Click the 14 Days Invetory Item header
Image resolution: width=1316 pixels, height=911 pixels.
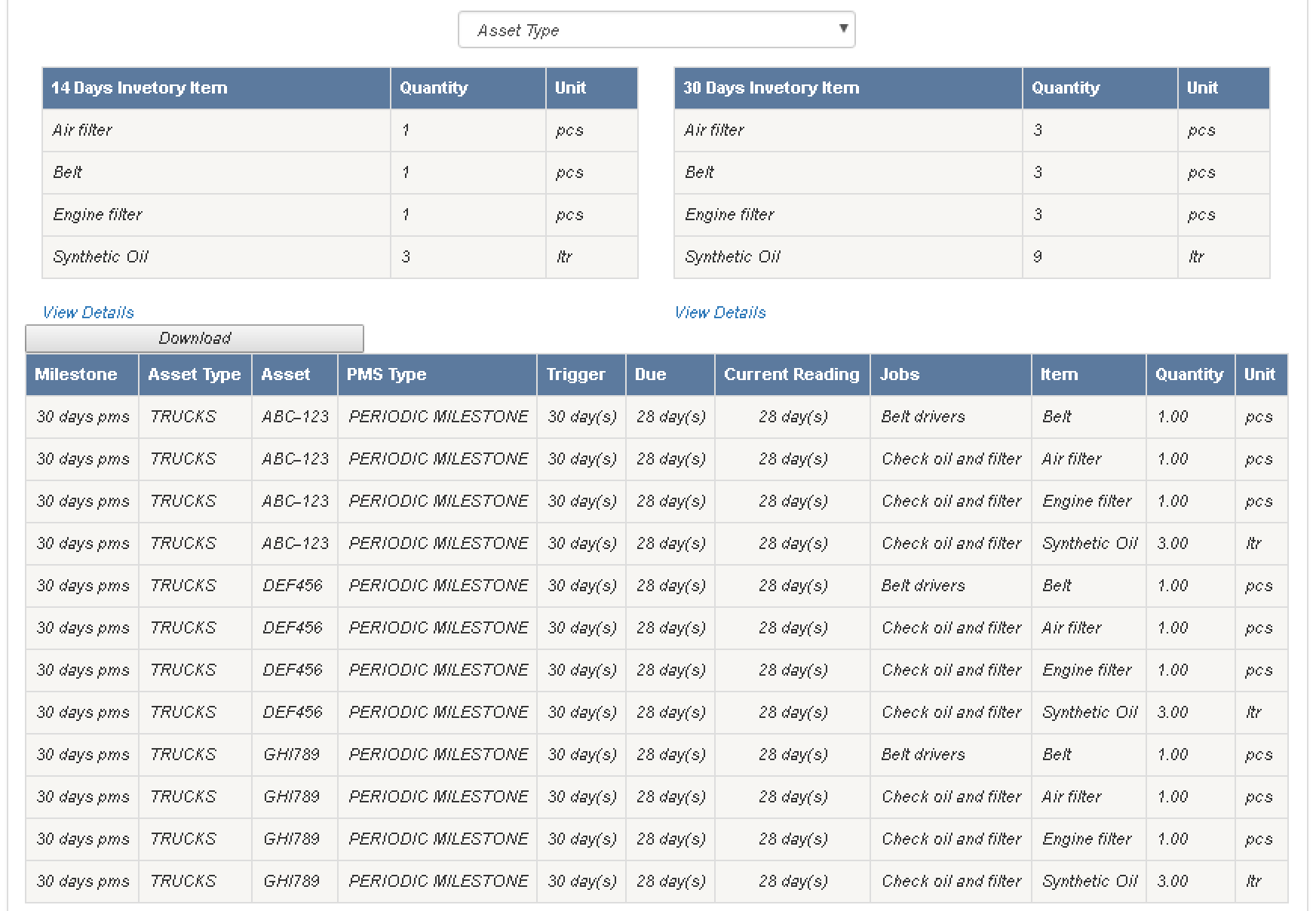pos(140,88)
